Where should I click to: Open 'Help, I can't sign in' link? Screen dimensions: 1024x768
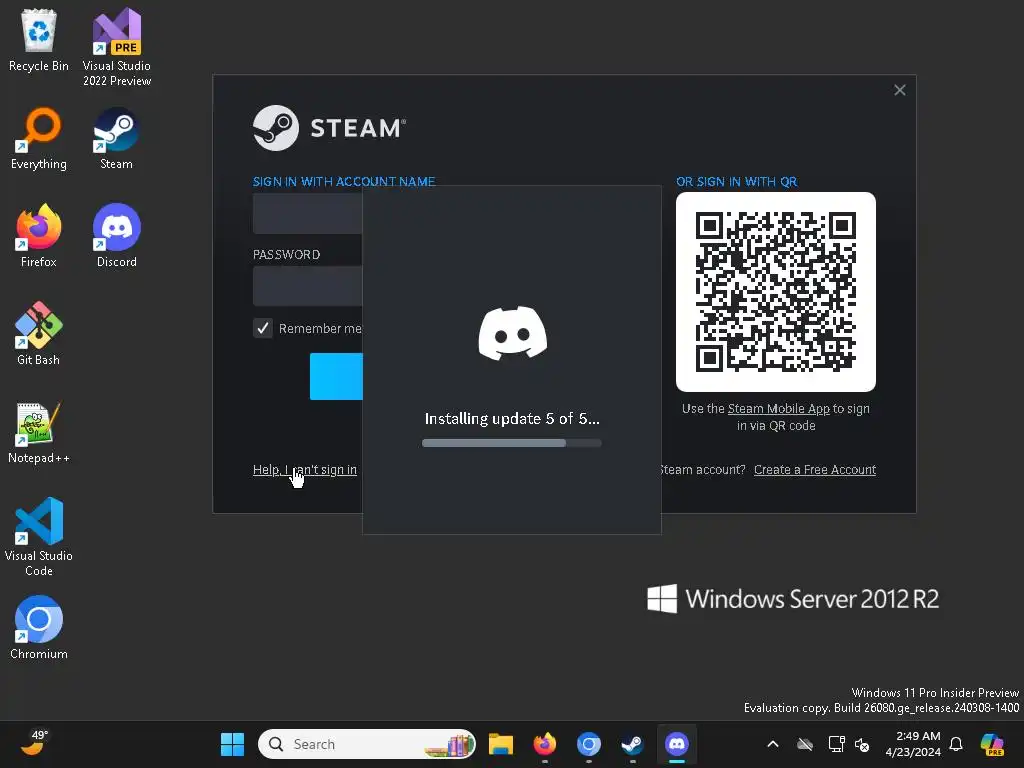(304, 470)
